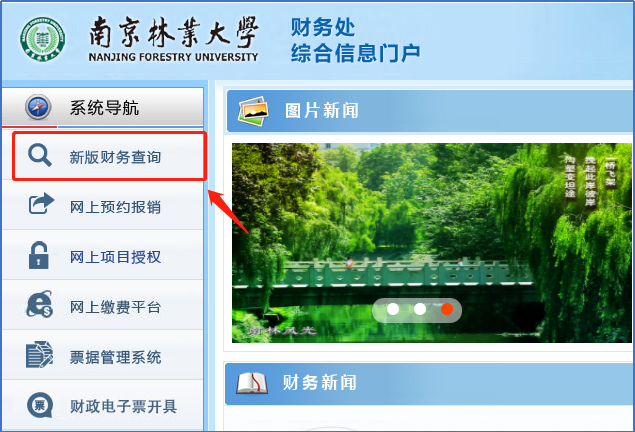Click the IE dollar payment icon
635x432 pixels.
40,304
